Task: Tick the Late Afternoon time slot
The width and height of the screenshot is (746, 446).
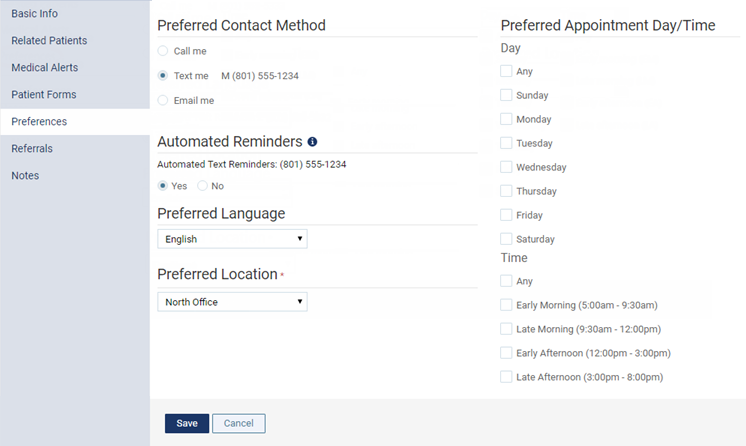Action: 506,377
